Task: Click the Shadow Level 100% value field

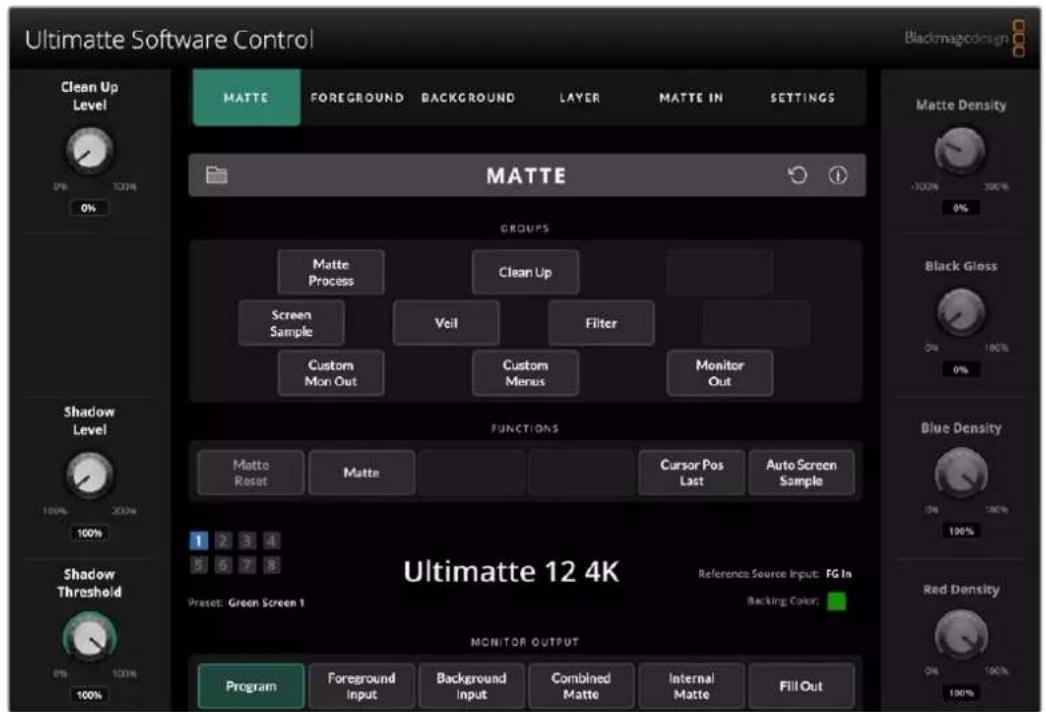Action: (x=89, y=533)
